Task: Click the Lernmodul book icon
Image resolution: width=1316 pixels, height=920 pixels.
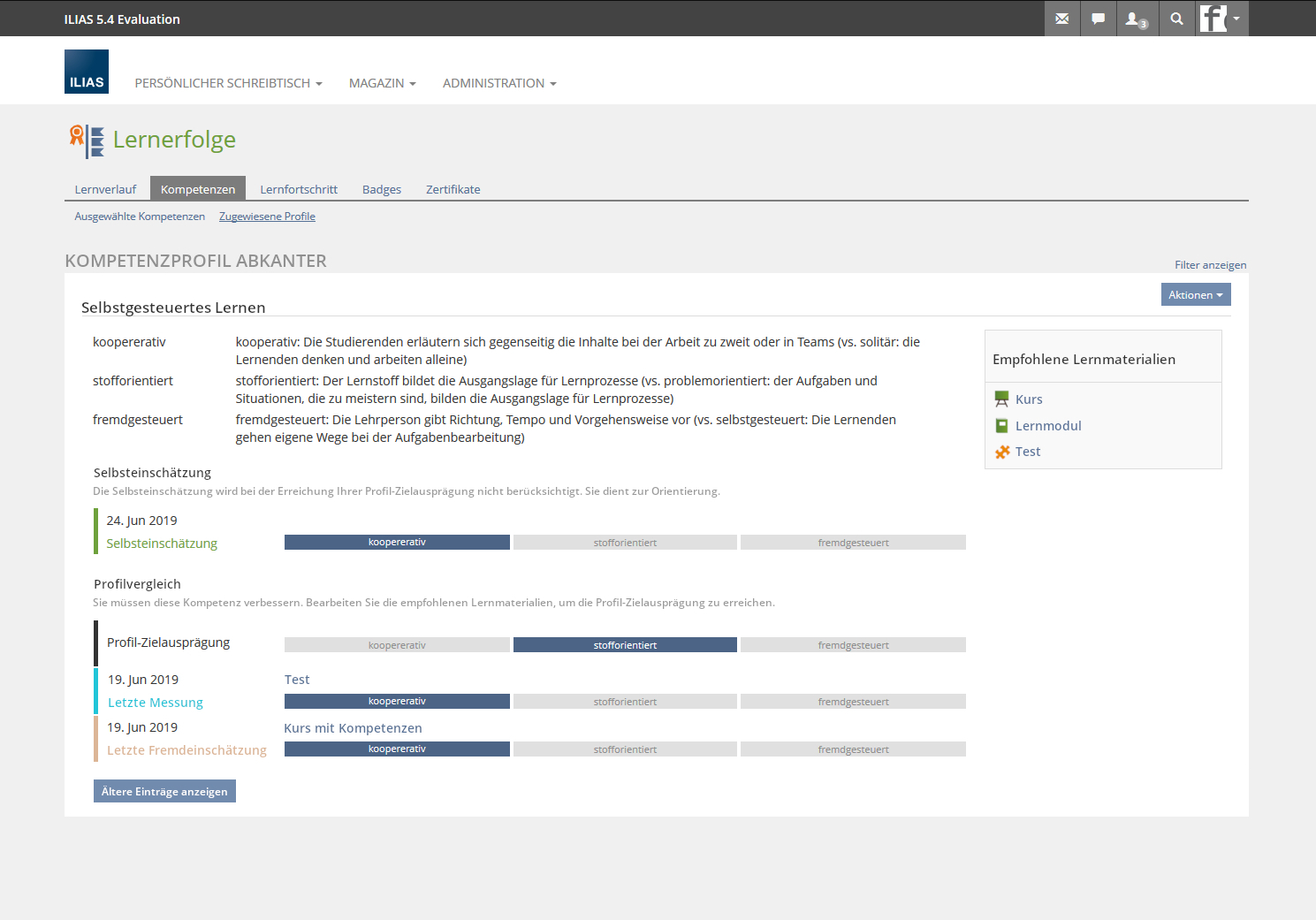Action: point(1001,426)
